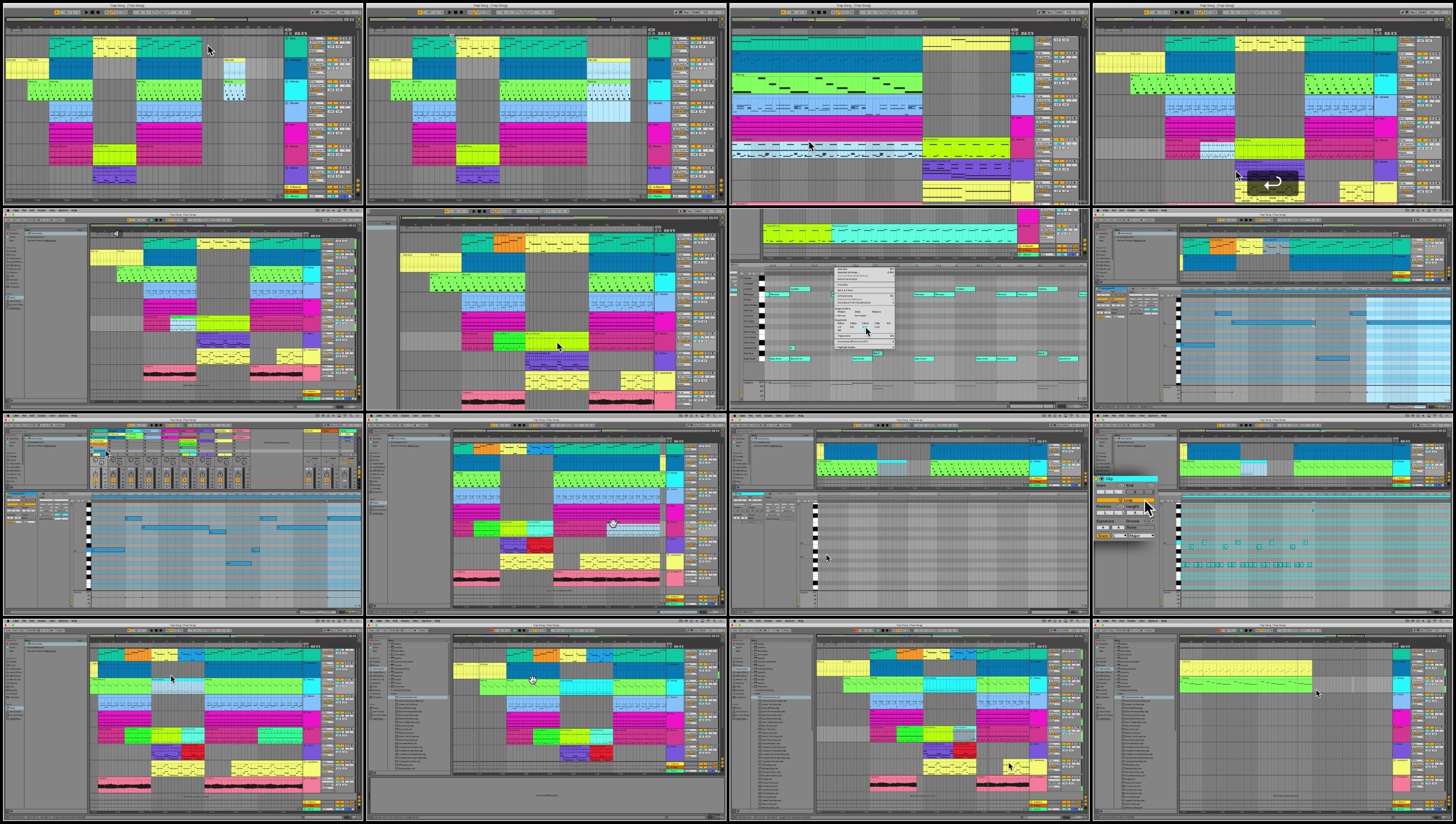This screenshot has height=824, width=1456.
Task: Click the orange Back to Arrangement button in top-left screenshot
Action: pos(57,12)
